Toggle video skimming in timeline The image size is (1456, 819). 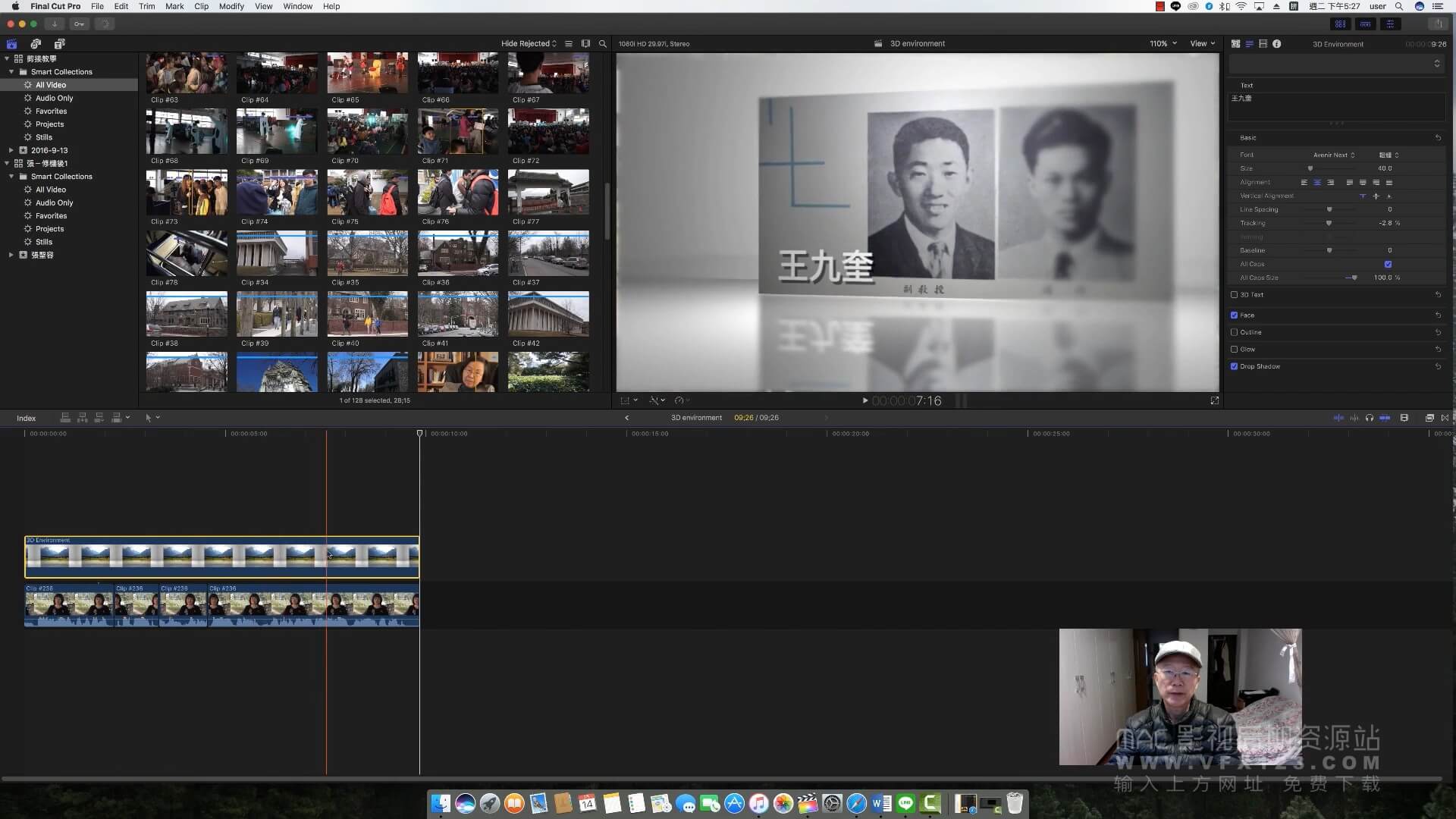[1338, 418]
